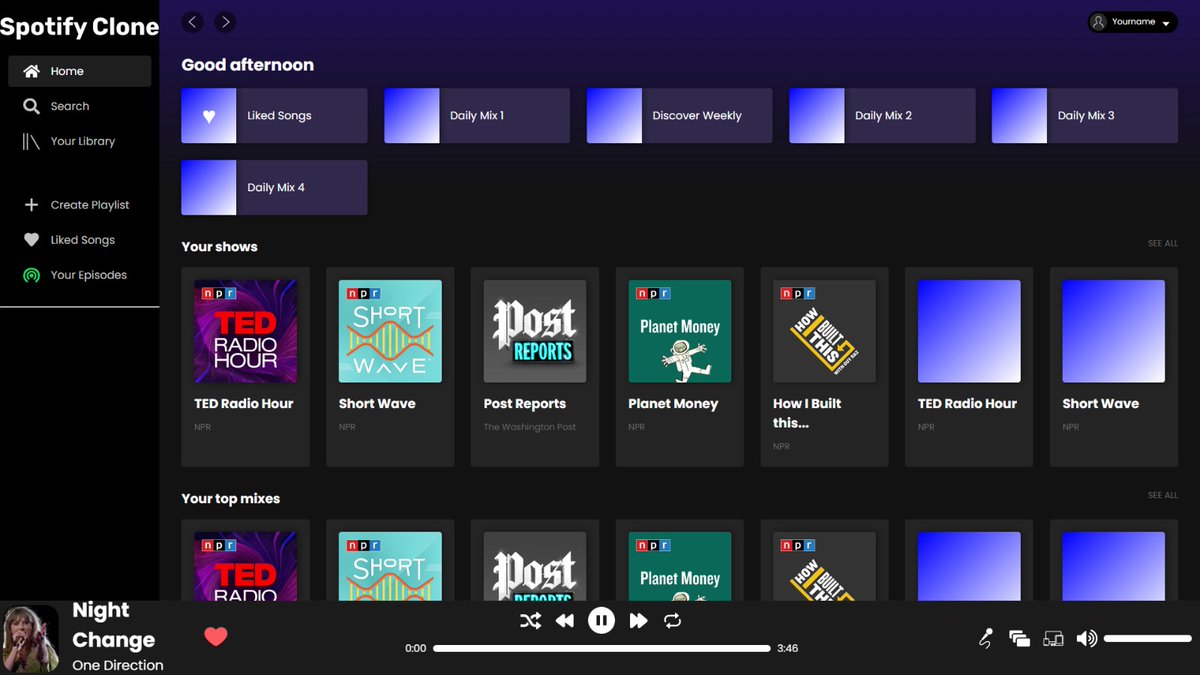
Task: Open the play queue icon
Action: tap(1019, 638)
